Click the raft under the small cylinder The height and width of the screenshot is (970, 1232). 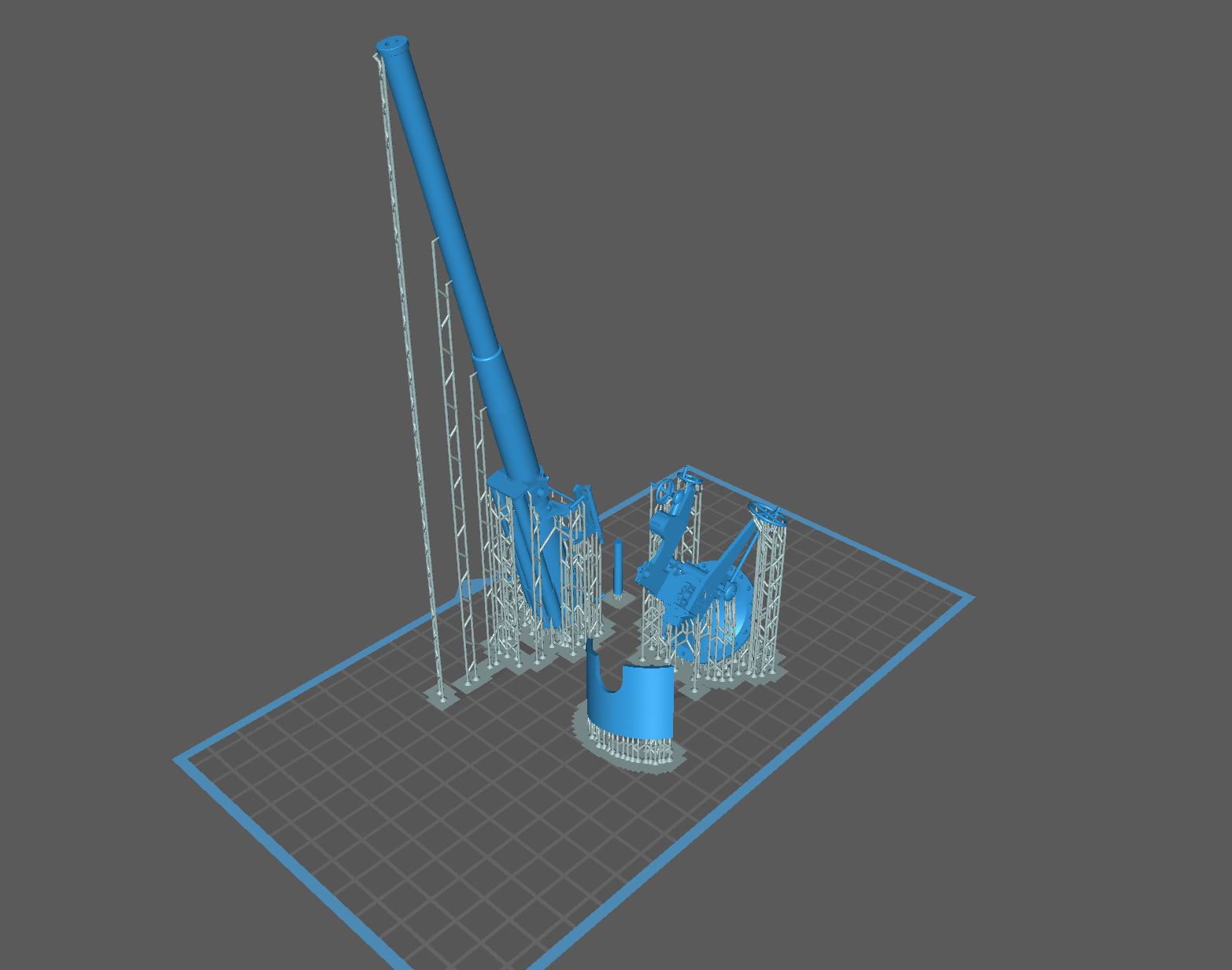[x=619, y=600]
